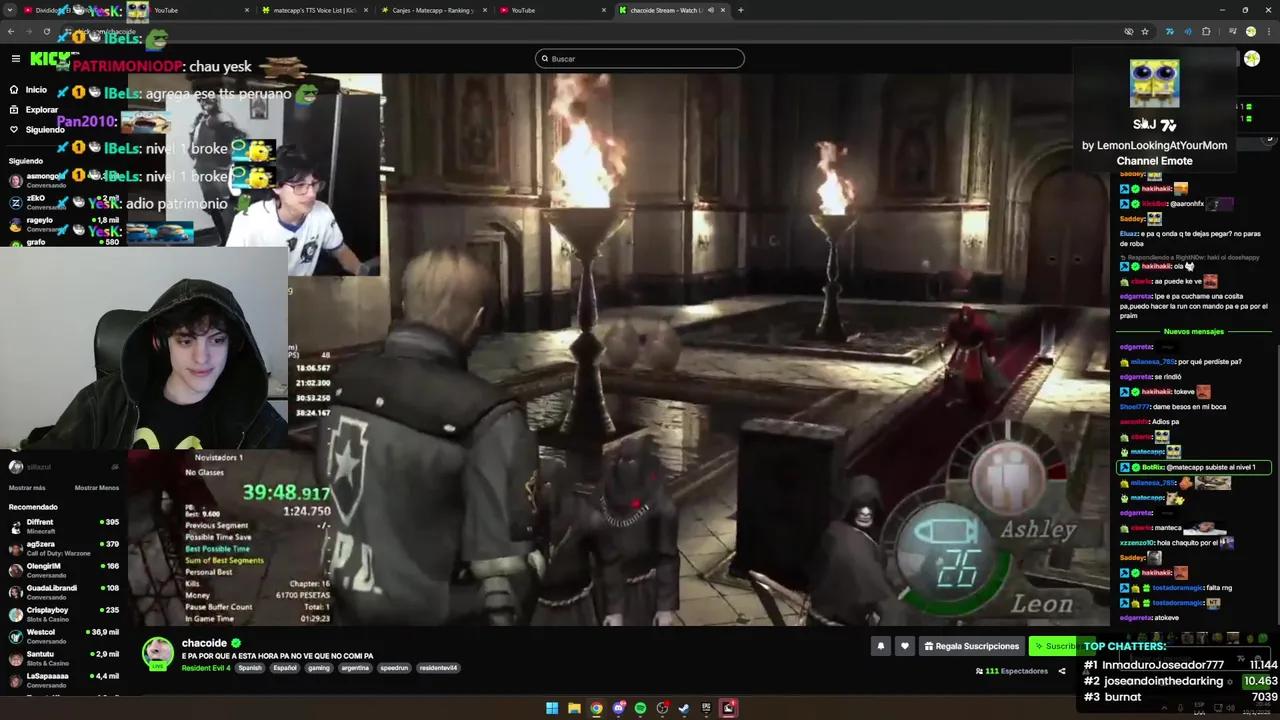
Task: Open recommended channel ag5zera
Action: (x=62, y=548)
